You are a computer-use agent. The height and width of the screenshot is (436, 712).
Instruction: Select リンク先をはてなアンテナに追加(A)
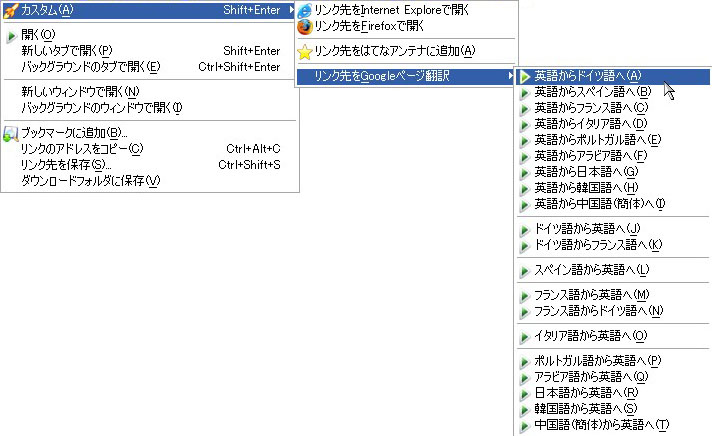click(x=406, y=51)
